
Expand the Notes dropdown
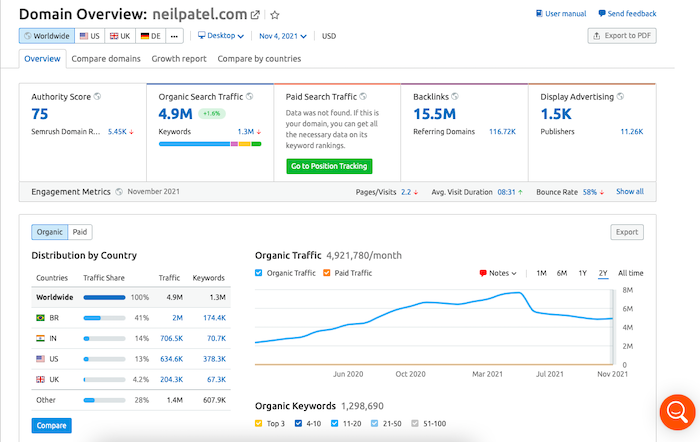tap(498, 273)
